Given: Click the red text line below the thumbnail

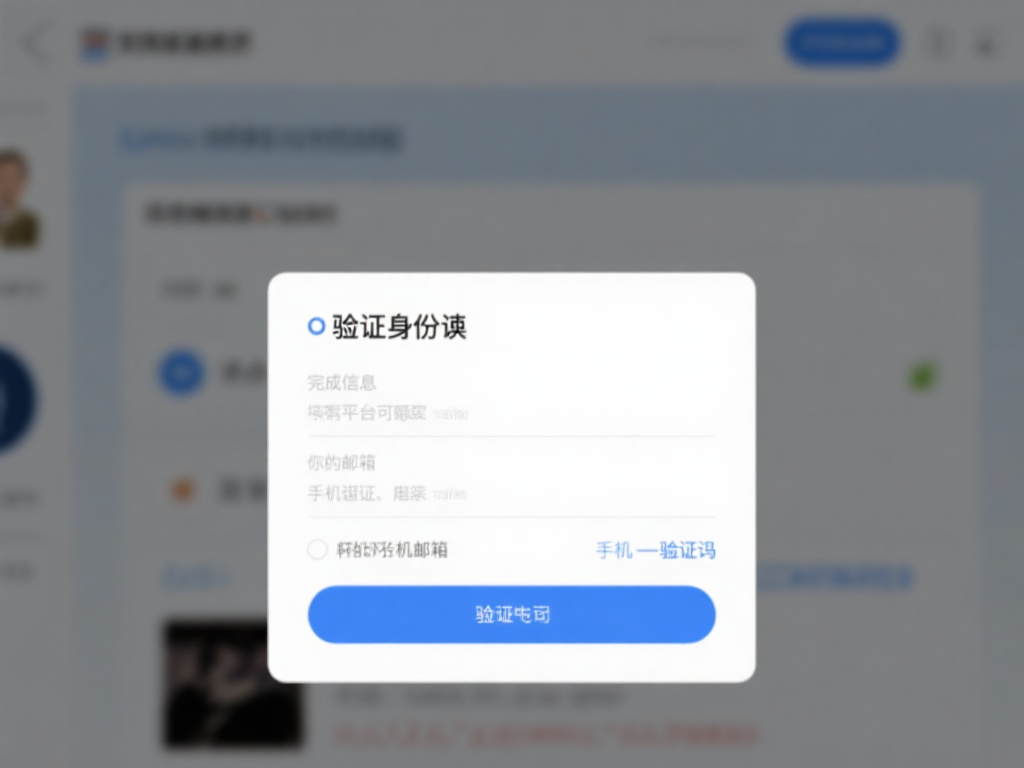Looking at the screenshot, I should pyautogui.click(x=547, y=735).
